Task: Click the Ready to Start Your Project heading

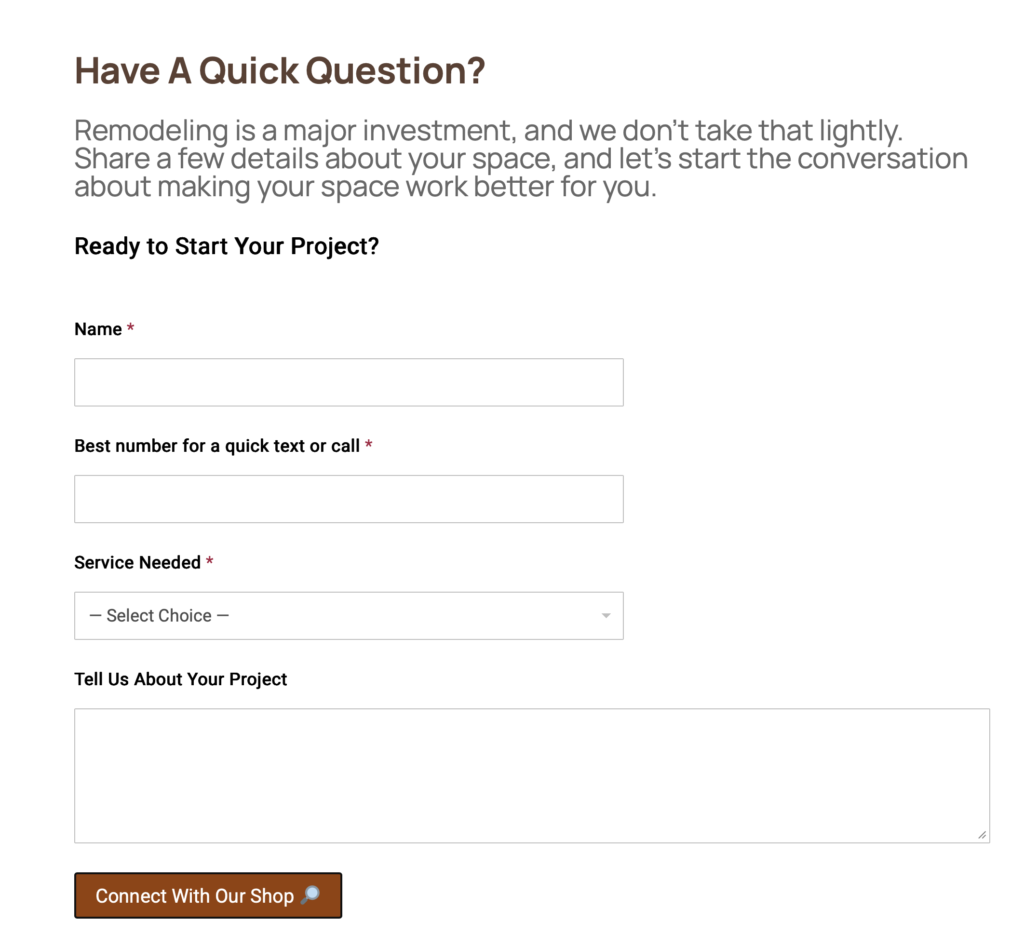Action: point(225,246)
